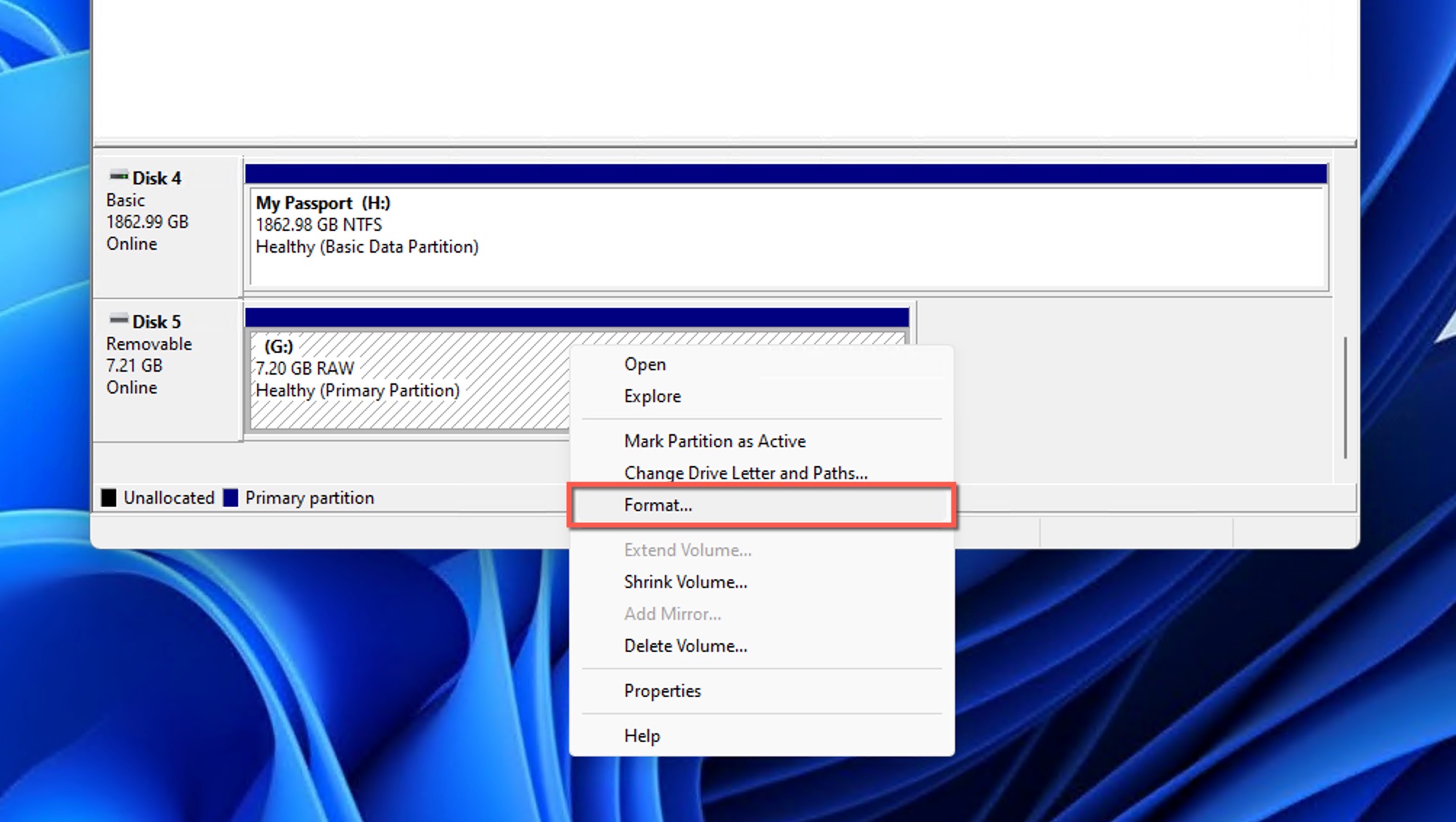Click the Disk 4 drive icon
Viewport: 1456px width, 822px height.
pyautogui.click(x=118, y=176)
